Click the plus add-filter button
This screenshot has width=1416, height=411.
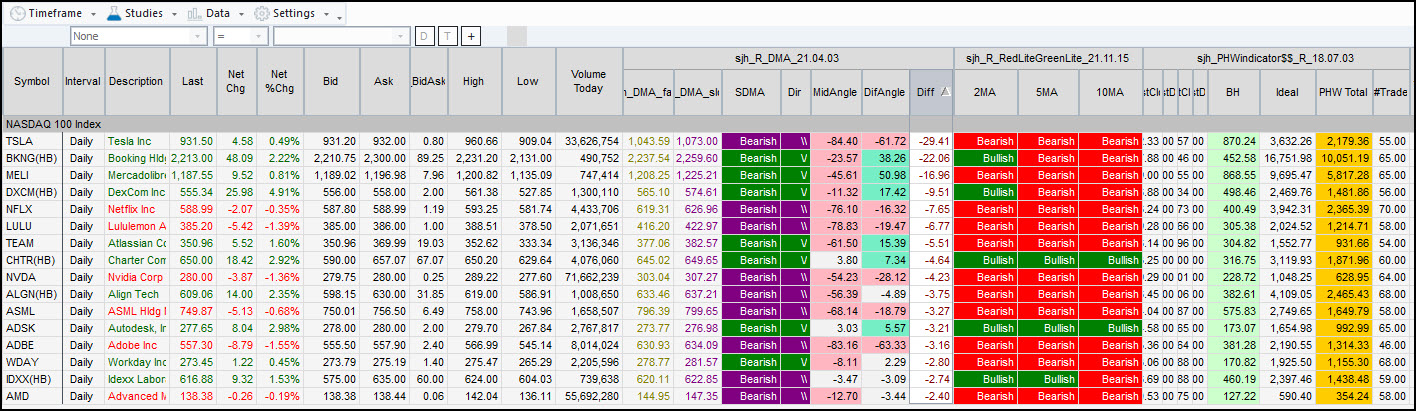471,36
